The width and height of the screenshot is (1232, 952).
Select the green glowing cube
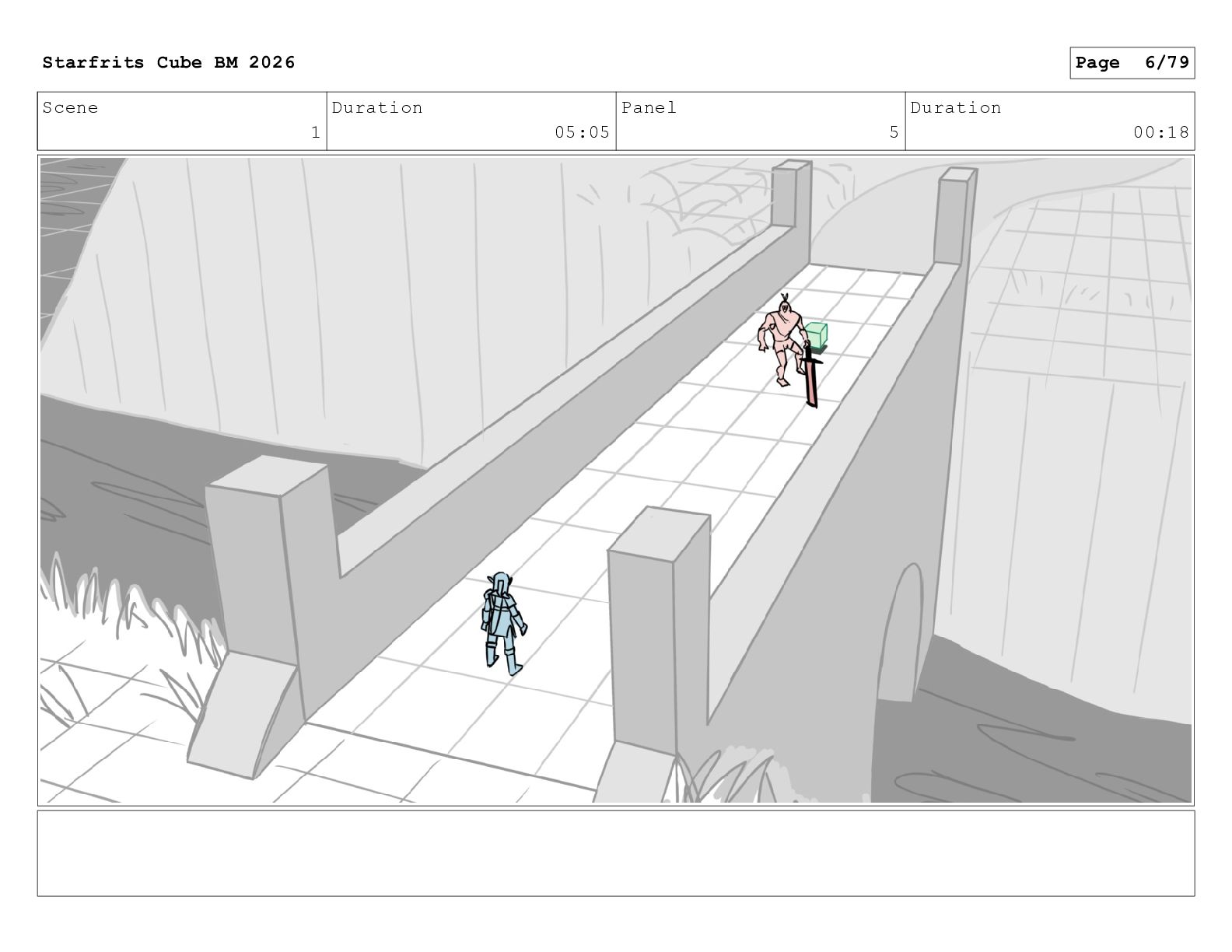(816, 337)
